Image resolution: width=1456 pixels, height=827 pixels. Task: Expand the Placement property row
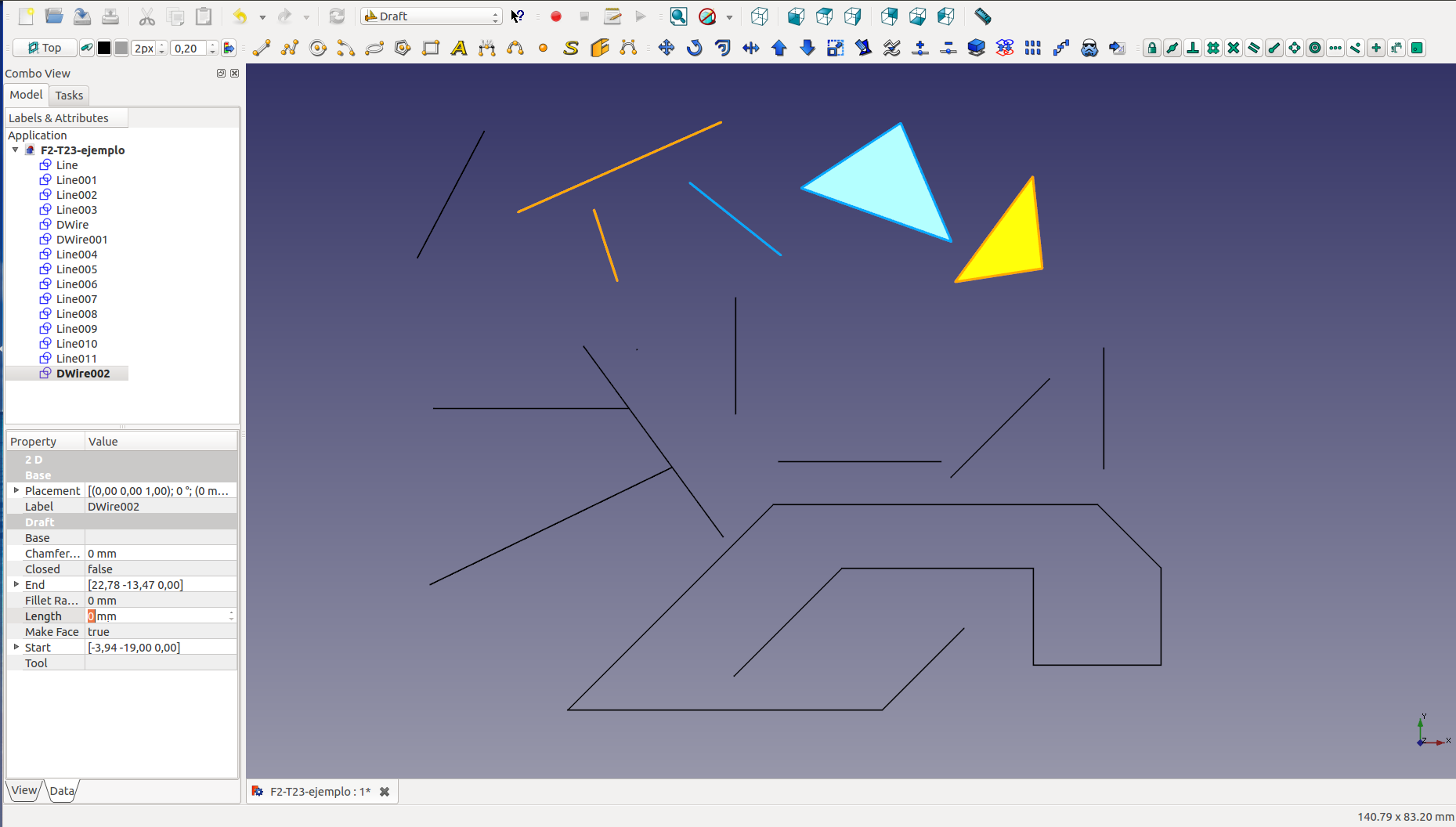(16, 490)
